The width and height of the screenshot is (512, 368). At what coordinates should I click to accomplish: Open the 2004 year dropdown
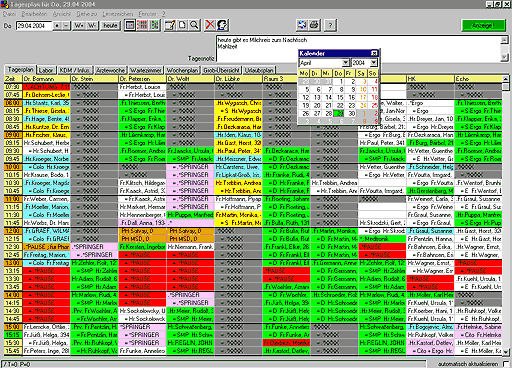[374, 62]
